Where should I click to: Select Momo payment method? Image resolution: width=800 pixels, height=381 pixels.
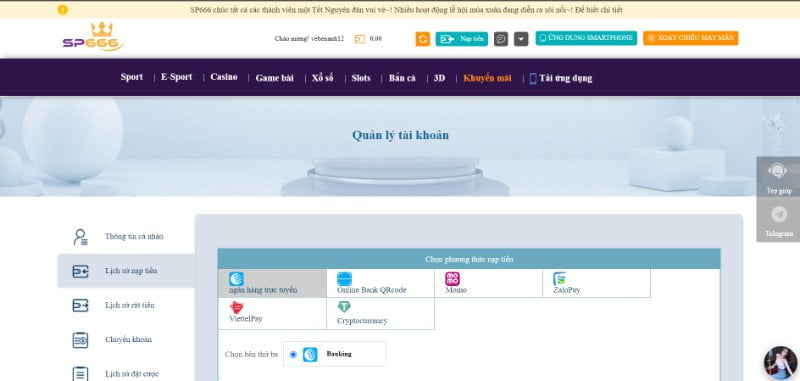[488, 284]
